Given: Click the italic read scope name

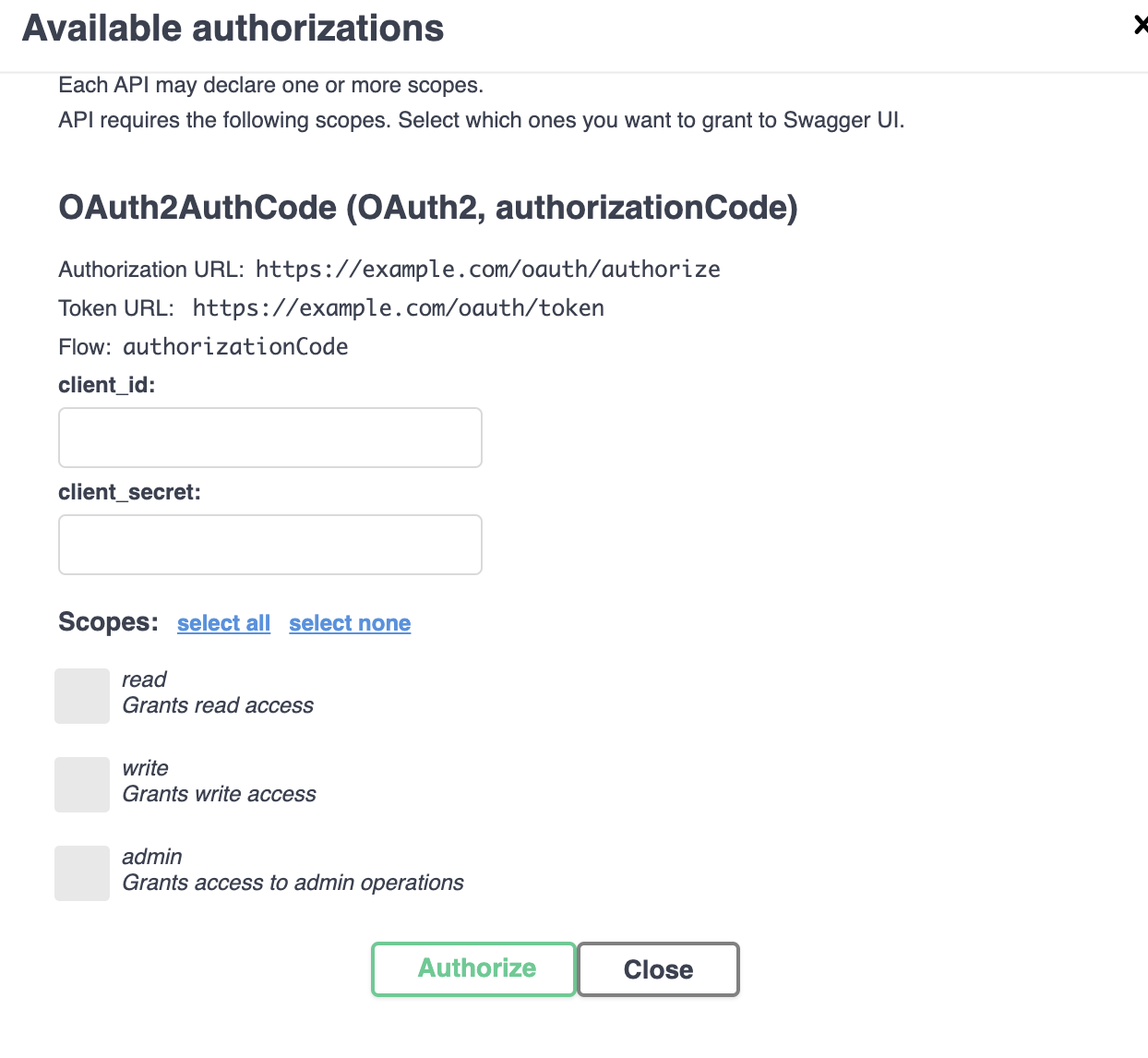Looking at the screenshot, I should coord(144,679).
